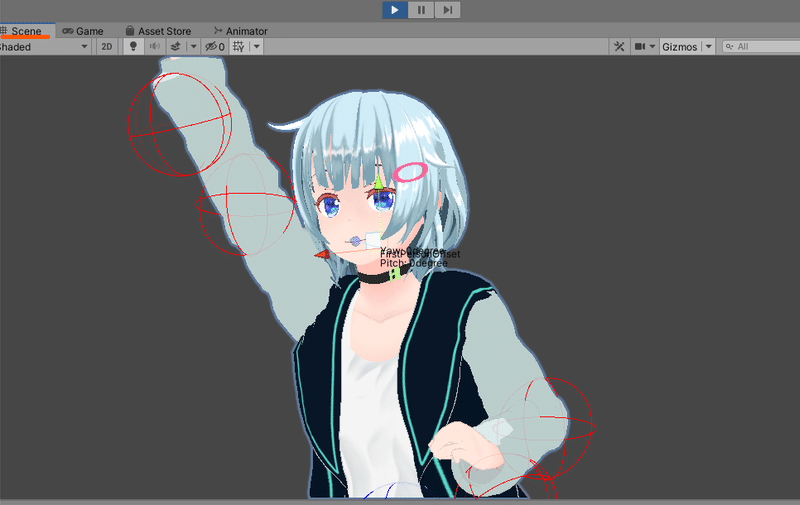800x505 pixels.
Task: Open the Game tab
Action: pyautogui.click(x=83, y=31)
